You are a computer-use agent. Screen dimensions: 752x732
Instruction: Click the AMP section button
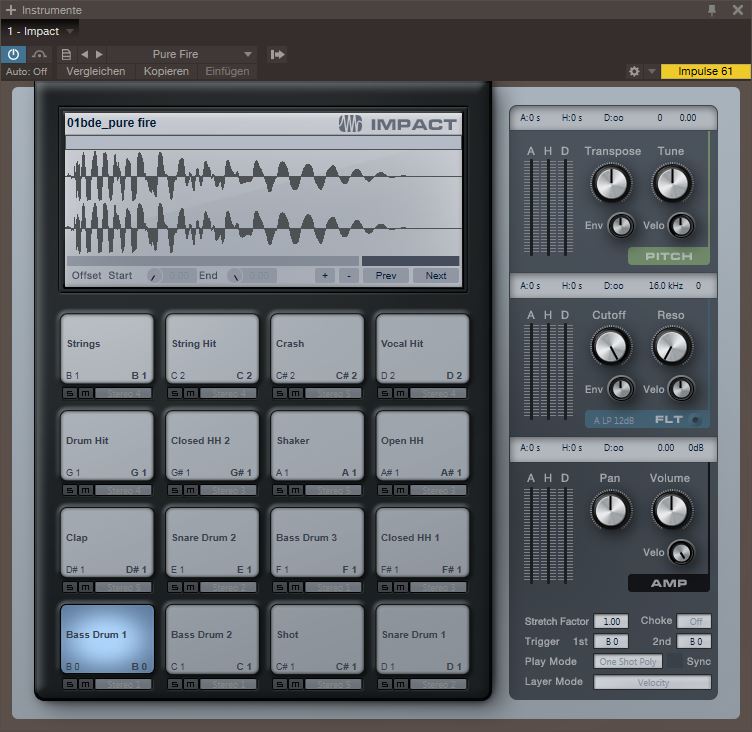click(669, 583)
